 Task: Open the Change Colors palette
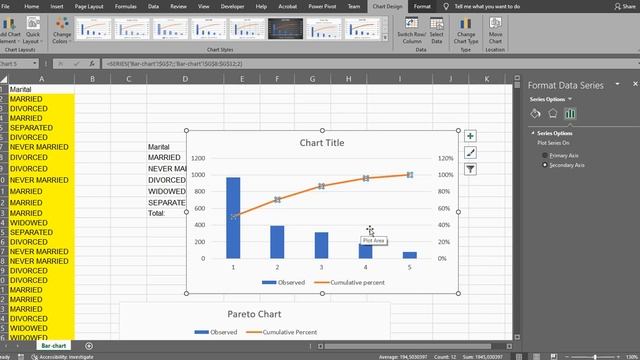(x=62, y=30)
